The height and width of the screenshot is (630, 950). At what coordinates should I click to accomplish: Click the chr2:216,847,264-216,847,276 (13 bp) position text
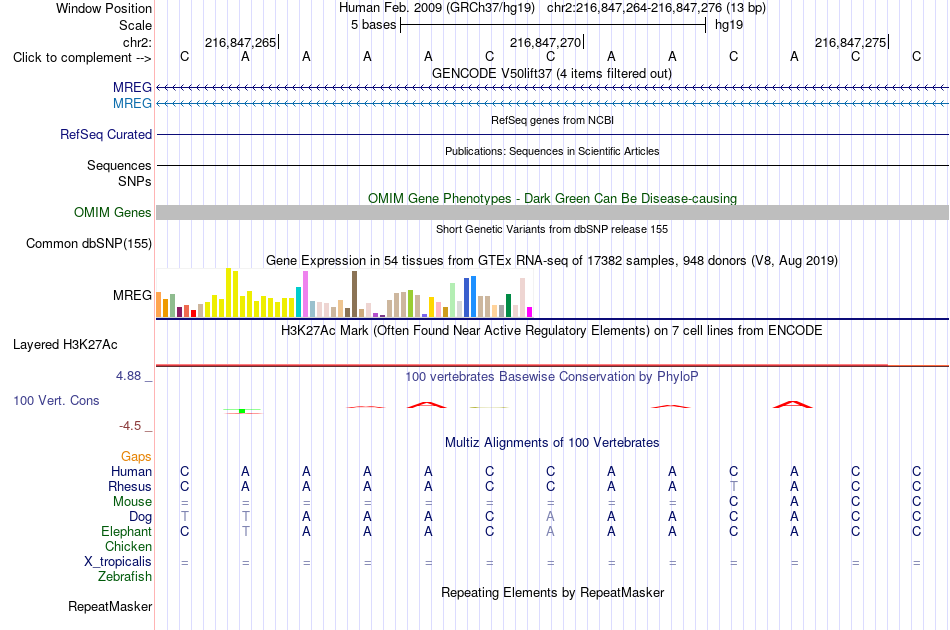(656, 8)
